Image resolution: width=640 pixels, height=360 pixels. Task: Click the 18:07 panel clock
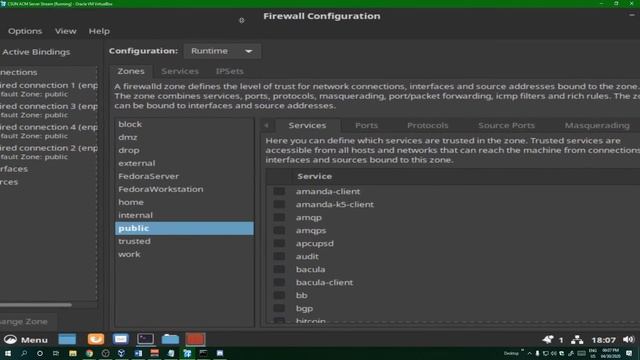coord(604,340)
